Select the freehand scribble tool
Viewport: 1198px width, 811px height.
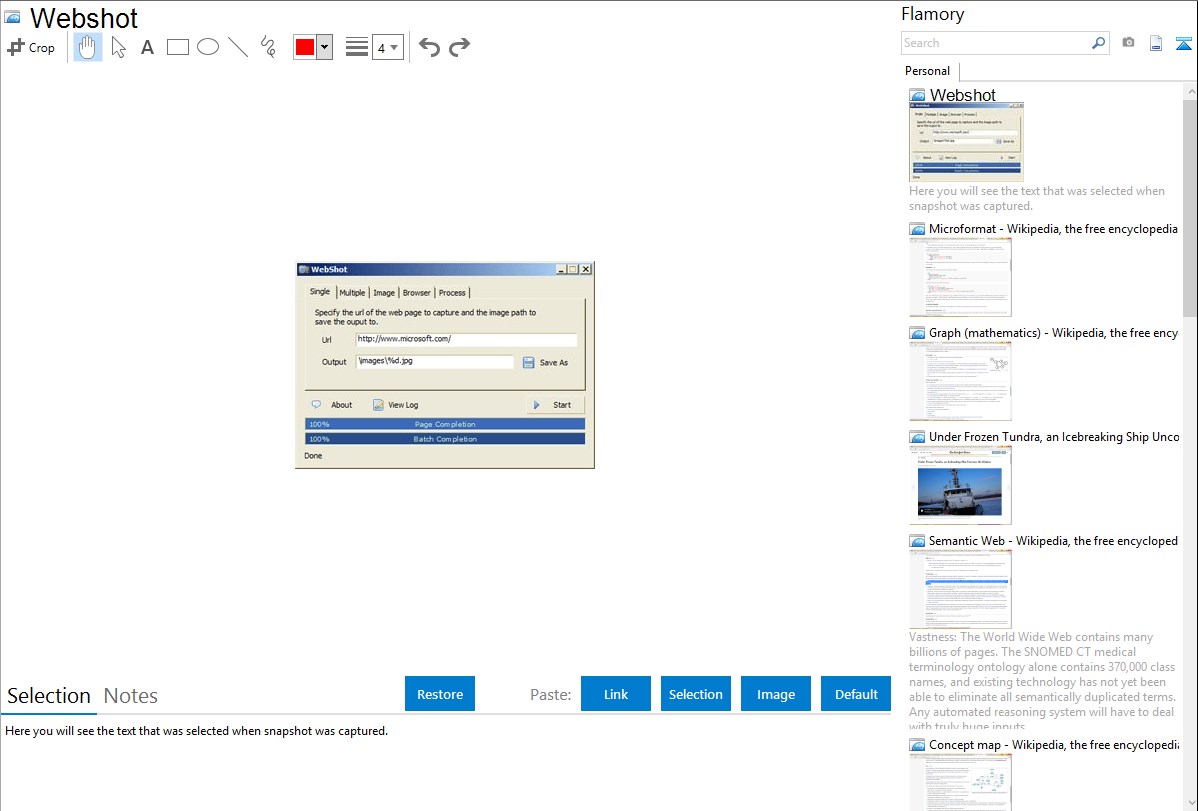click(x=268, y=47)
